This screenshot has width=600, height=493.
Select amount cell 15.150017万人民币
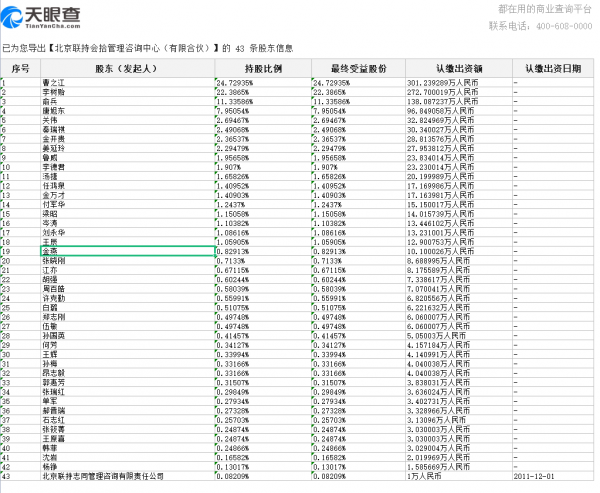tap(459, 205)
